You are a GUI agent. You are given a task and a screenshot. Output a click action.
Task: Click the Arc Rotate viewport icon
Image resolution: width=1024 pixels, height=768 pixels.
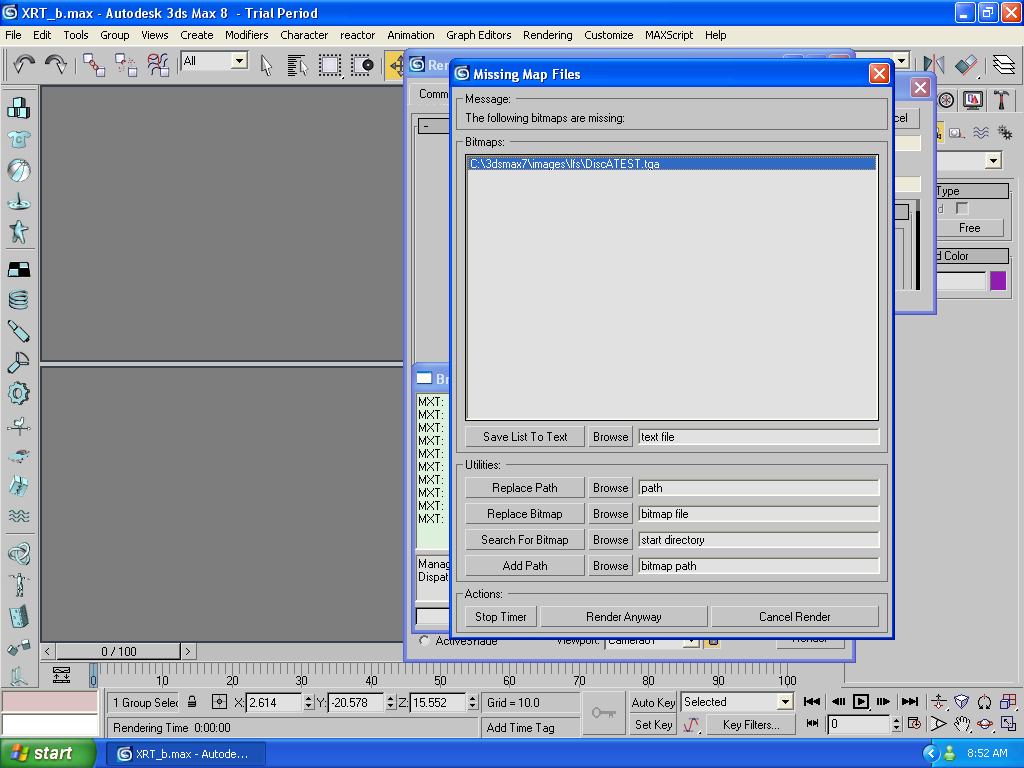pos(985,724)
